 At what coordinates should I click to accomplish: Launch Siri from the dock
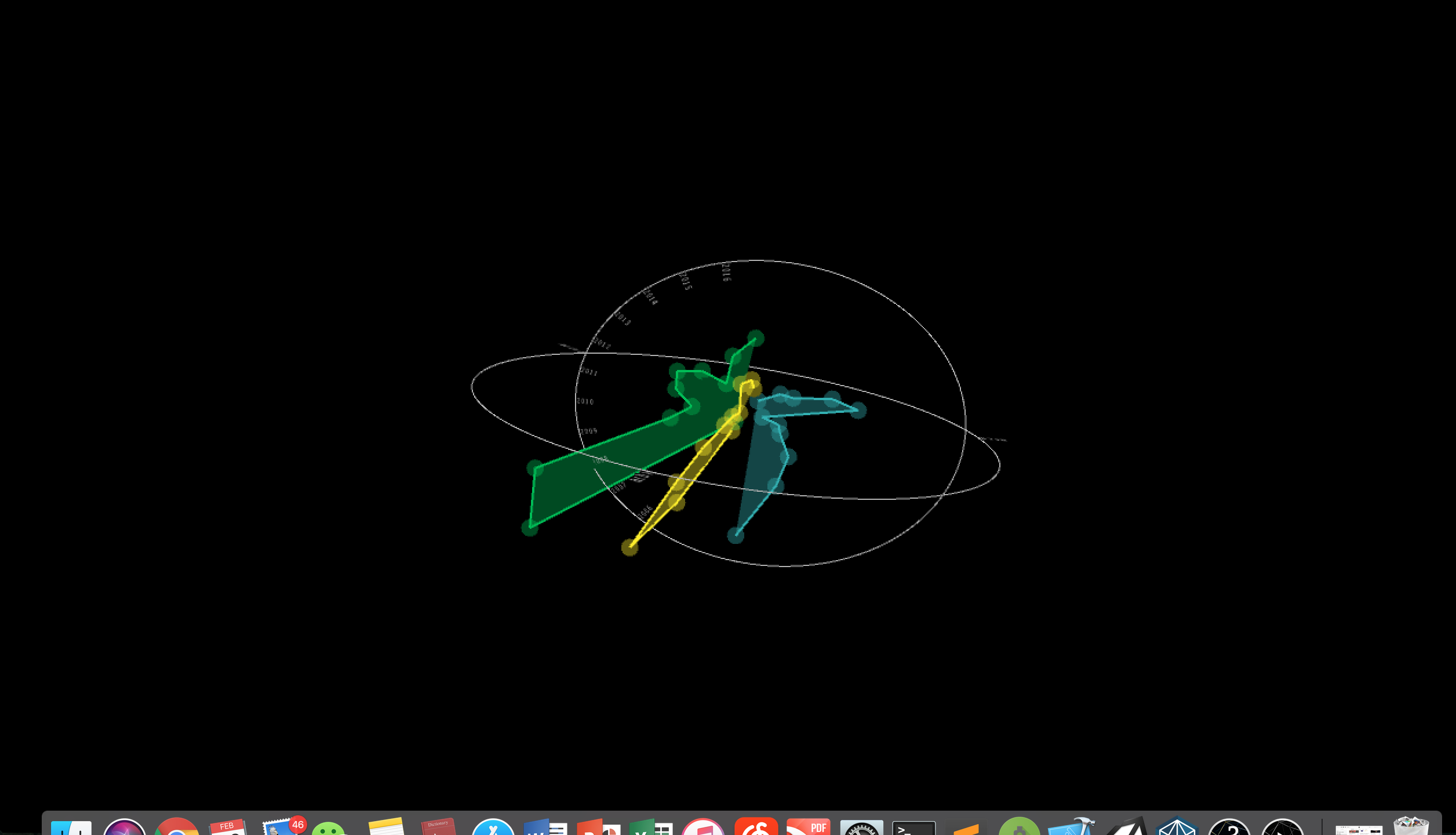(124, 827)
